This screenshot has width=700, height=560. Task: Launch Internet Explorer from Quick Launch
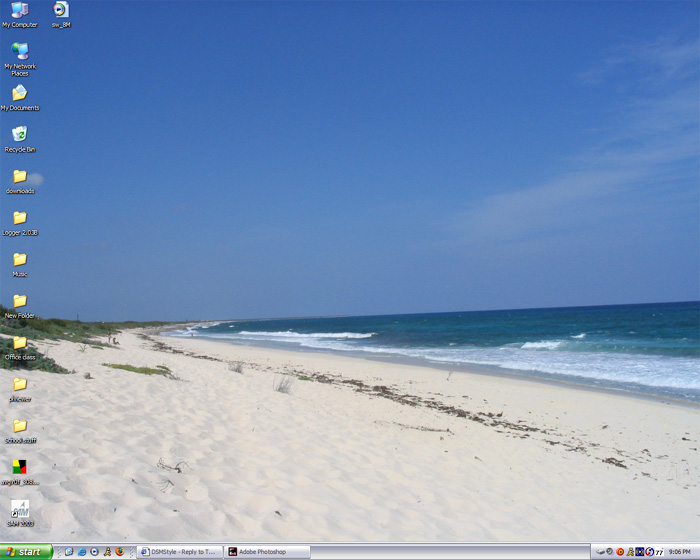coord(82,552)
